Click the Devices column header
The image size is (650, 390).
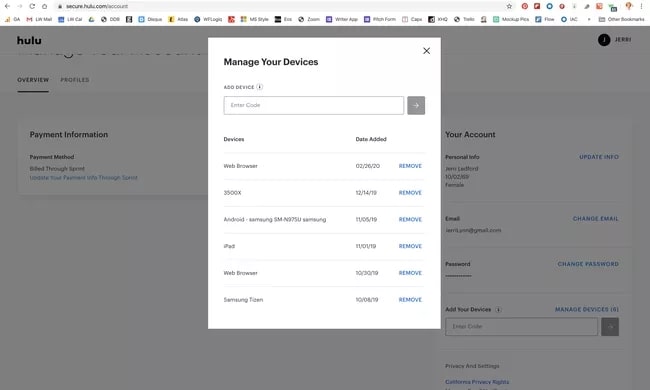click(234, 139)
